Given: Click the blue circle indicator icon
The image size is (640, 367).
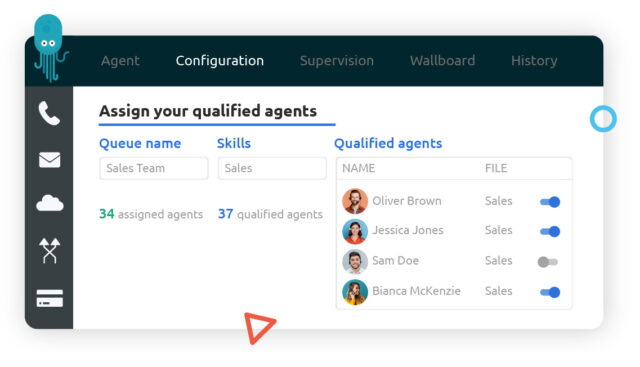Looking at the screenshot, I should (x=603, y=119).
